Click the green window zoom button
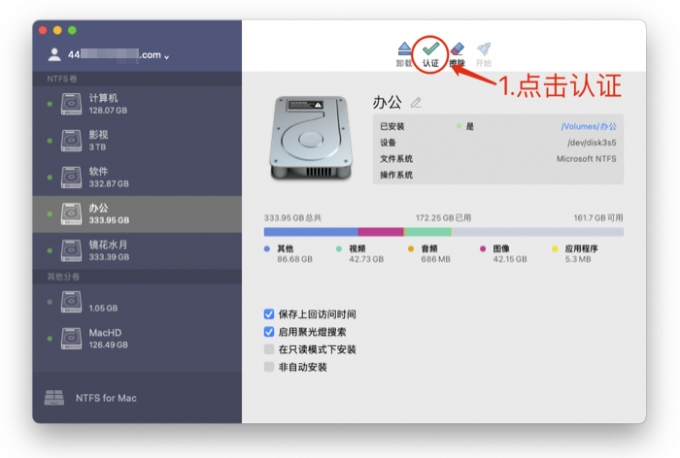 click(x=72, y=30)
